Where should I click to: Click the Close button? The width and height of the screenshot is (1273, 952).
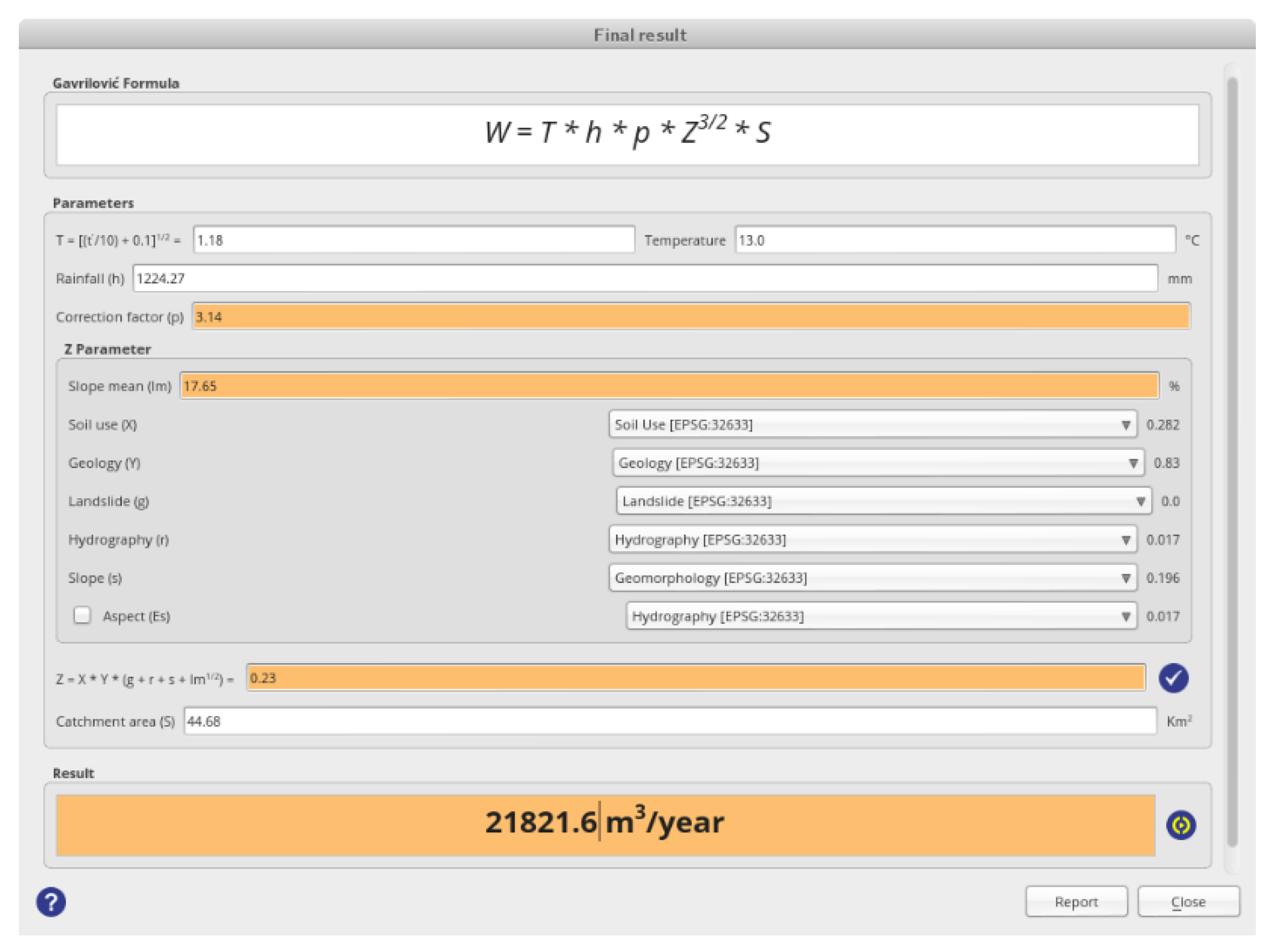pyautogui.click(x=1188, y=902)
